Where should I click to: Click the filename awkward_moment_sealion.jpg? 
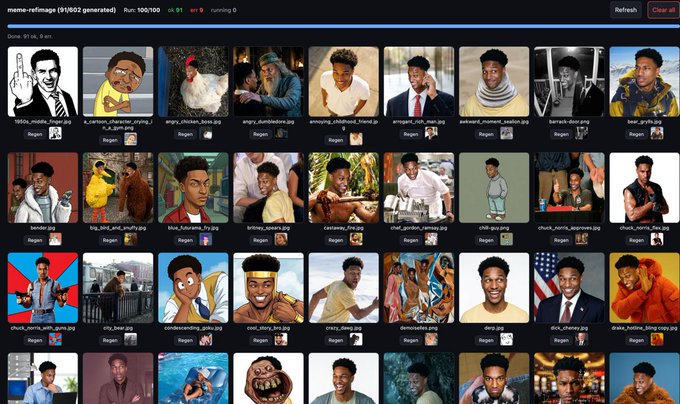(494, 122)
